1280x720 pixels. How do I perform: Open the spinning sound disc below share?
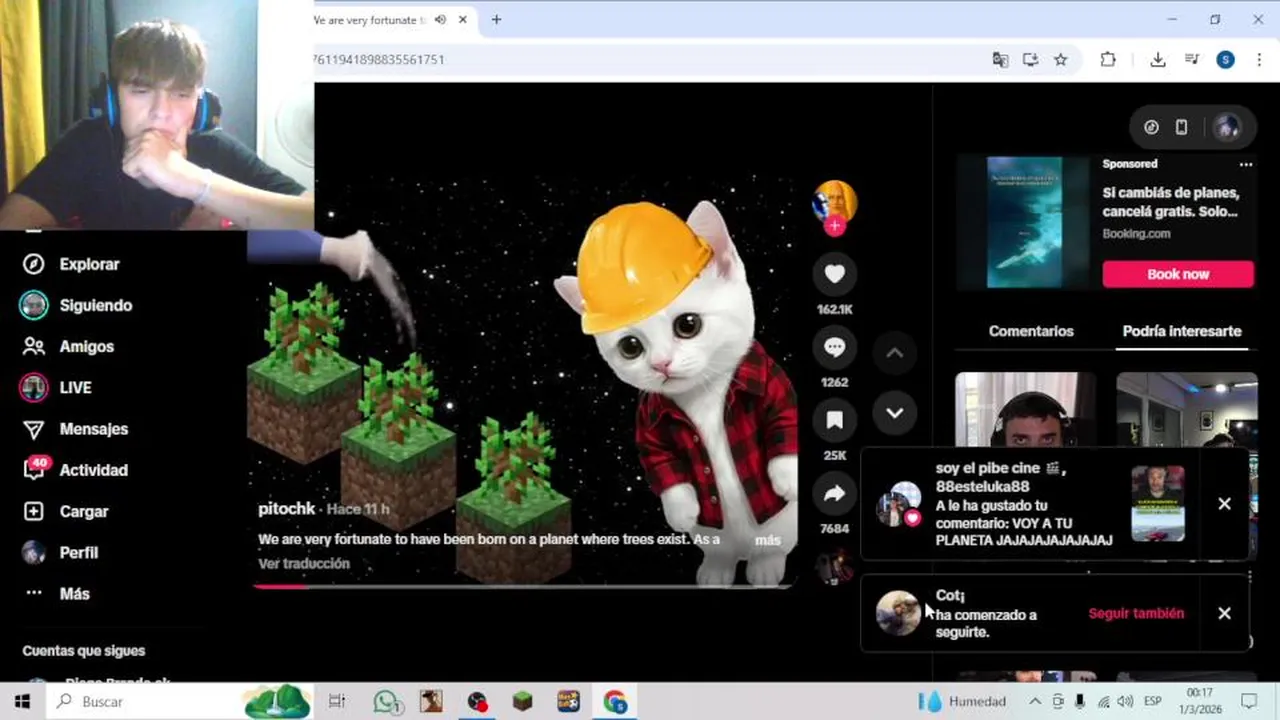click(x=834, y=566)
